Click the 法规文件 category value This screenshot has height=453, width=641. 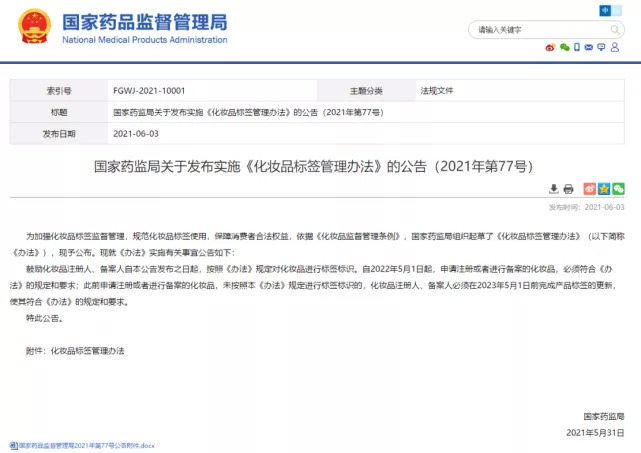[x=436, y=90]
